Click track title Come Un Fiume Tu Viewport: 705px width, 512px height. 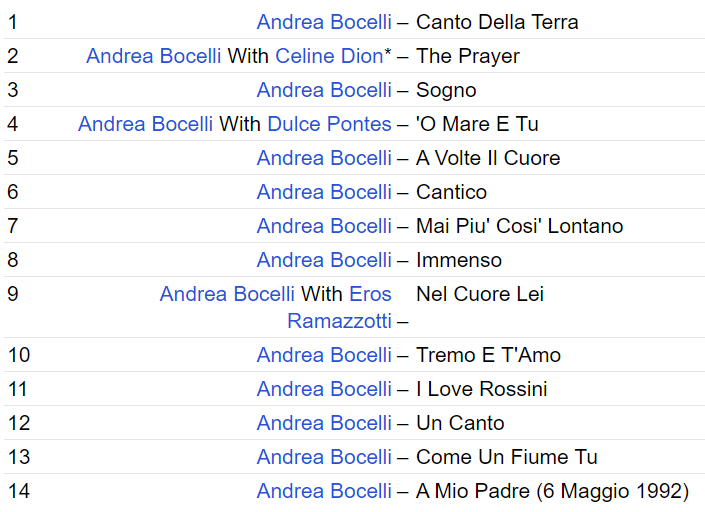506,457
